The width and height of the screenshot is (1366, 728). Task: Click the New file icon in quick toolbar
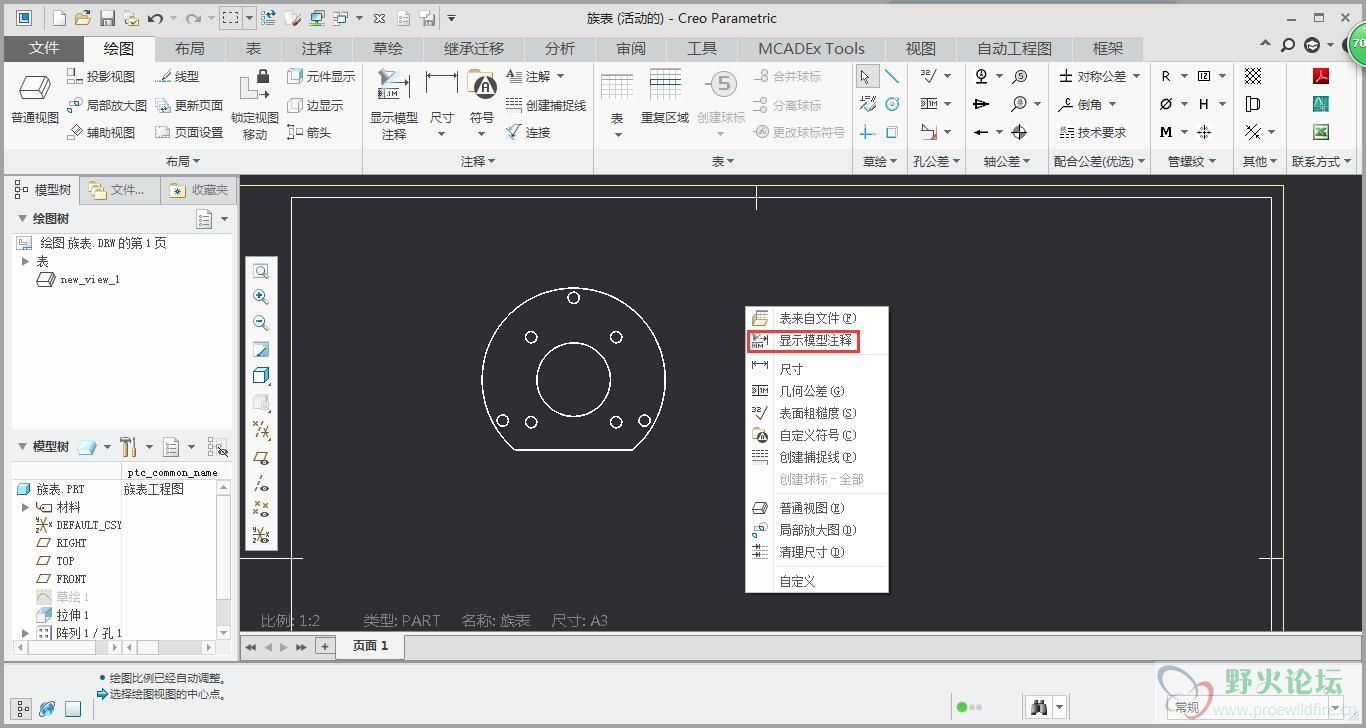point(60,18)
